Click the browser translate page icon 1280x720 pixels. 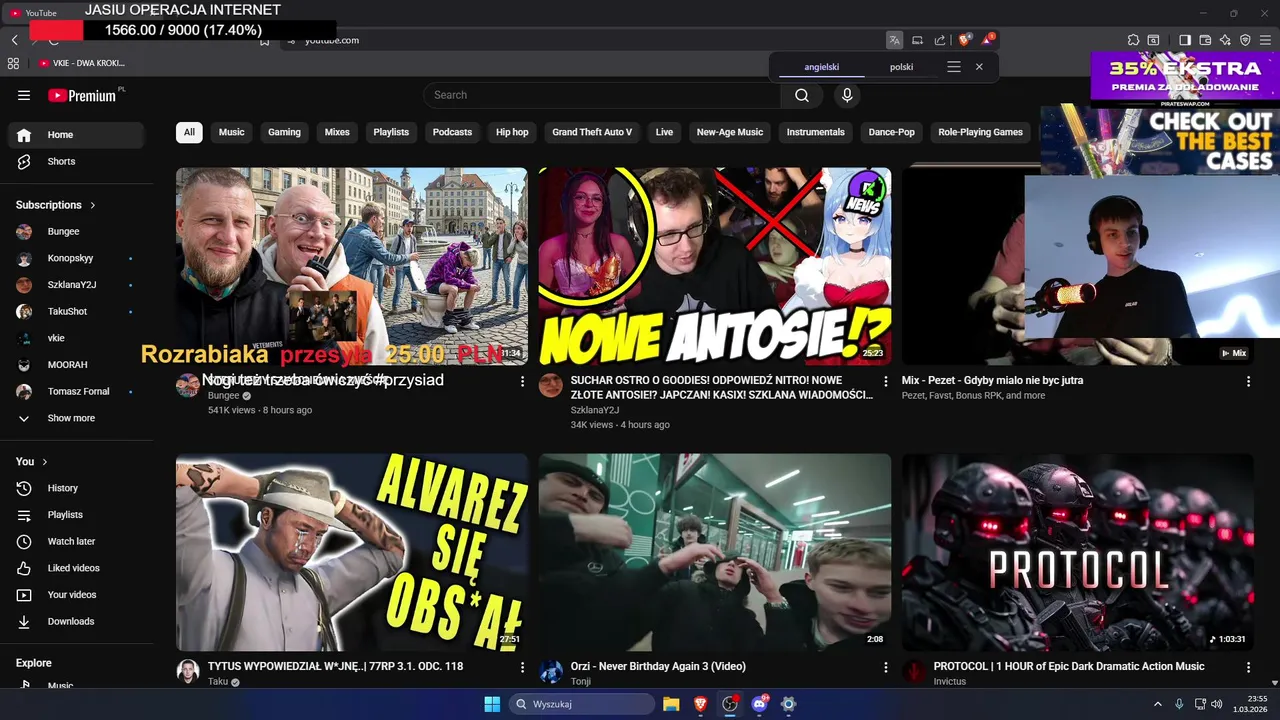894,40
